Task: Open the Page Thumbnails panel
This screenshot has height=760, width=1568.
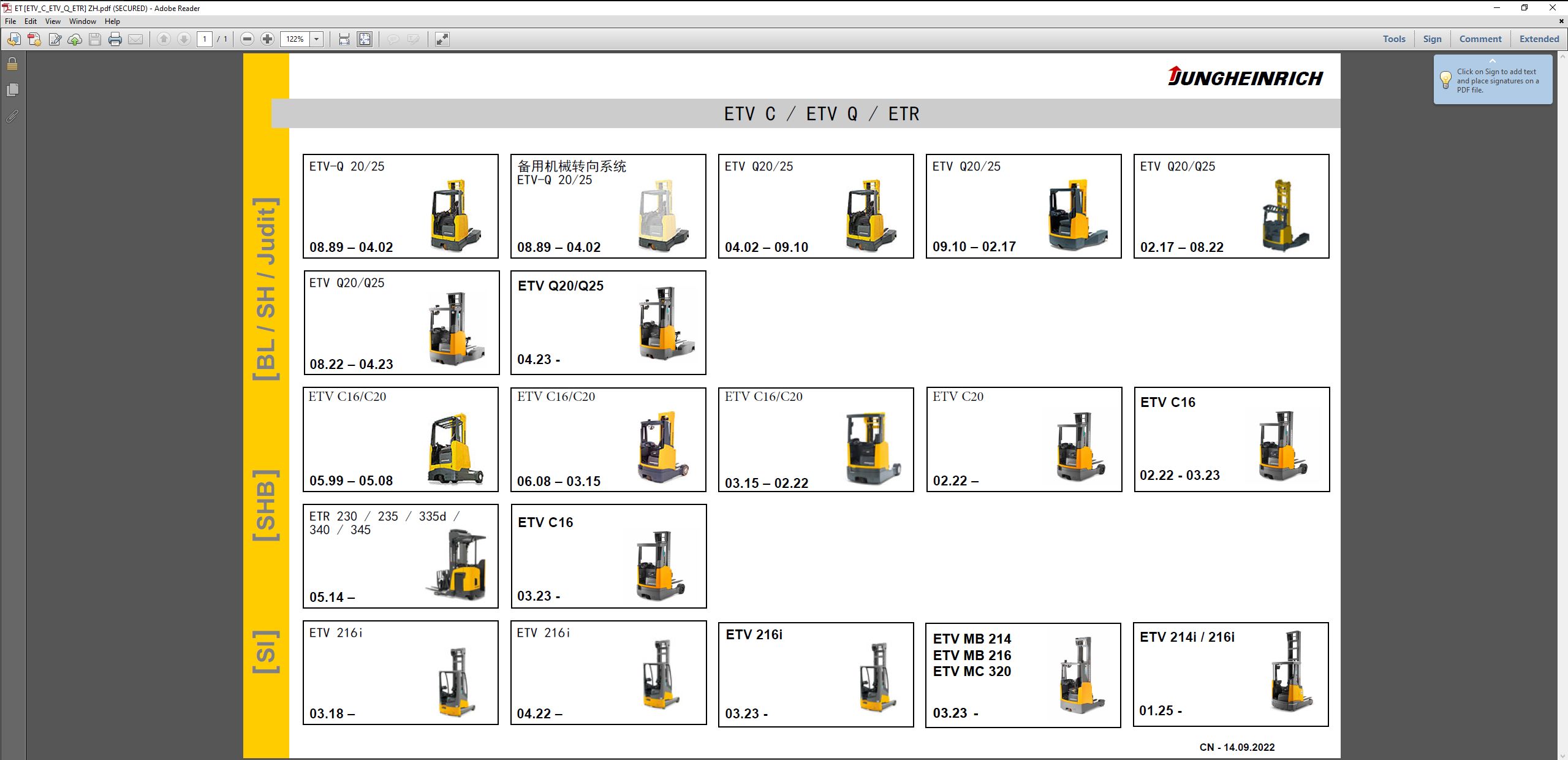Action: click(x=12, y=89)
